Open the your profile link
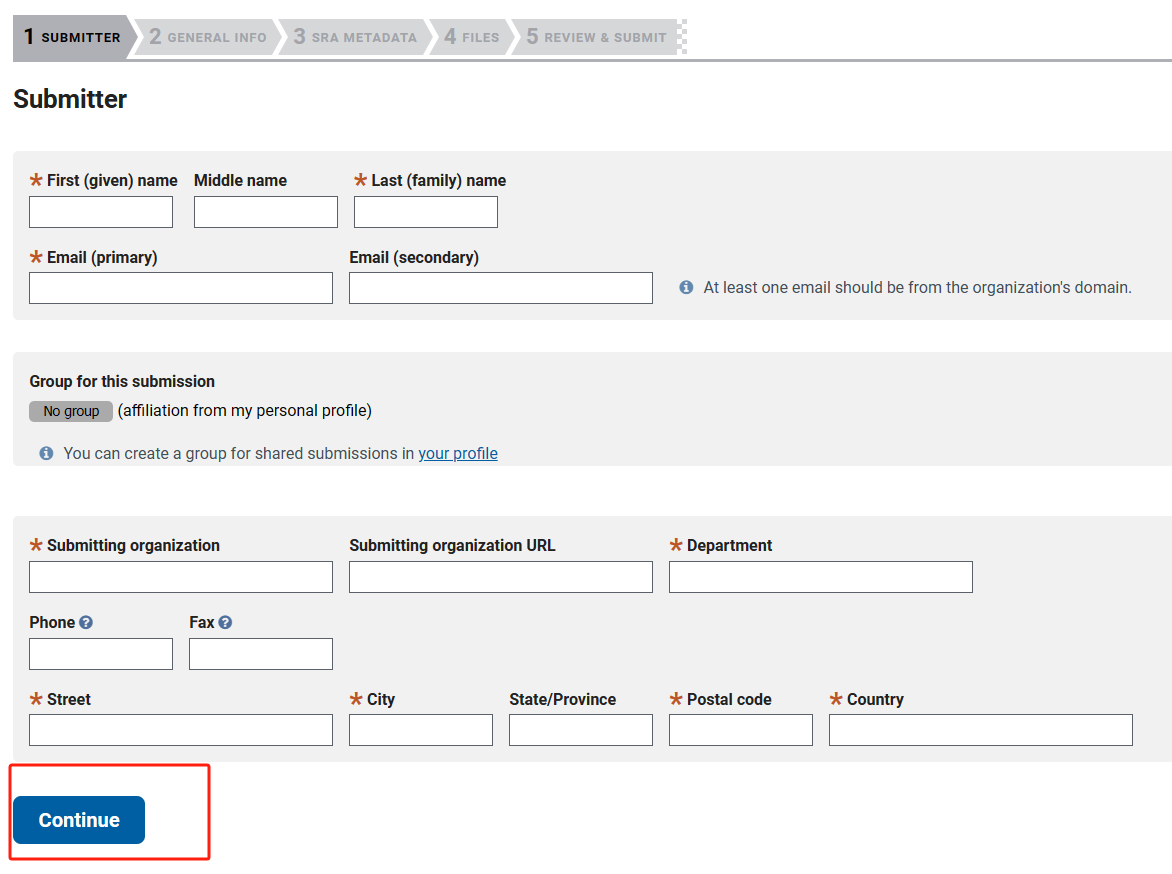 (457, 453)
